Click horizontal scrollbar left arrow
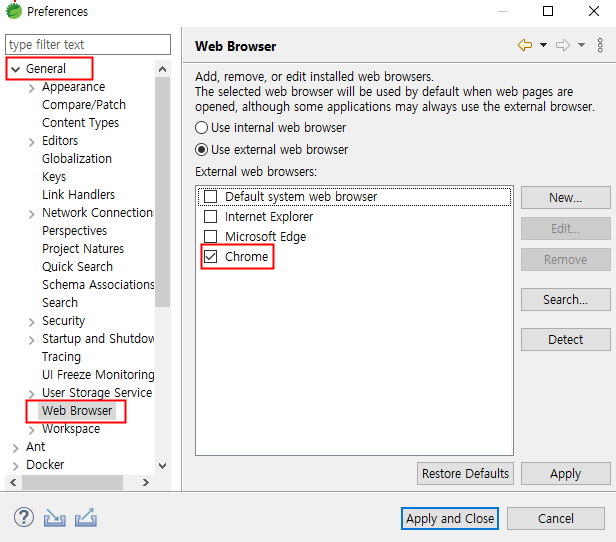The width and height of the screenshot is (616, 542). pyautogui.click(x=13, y=482)
